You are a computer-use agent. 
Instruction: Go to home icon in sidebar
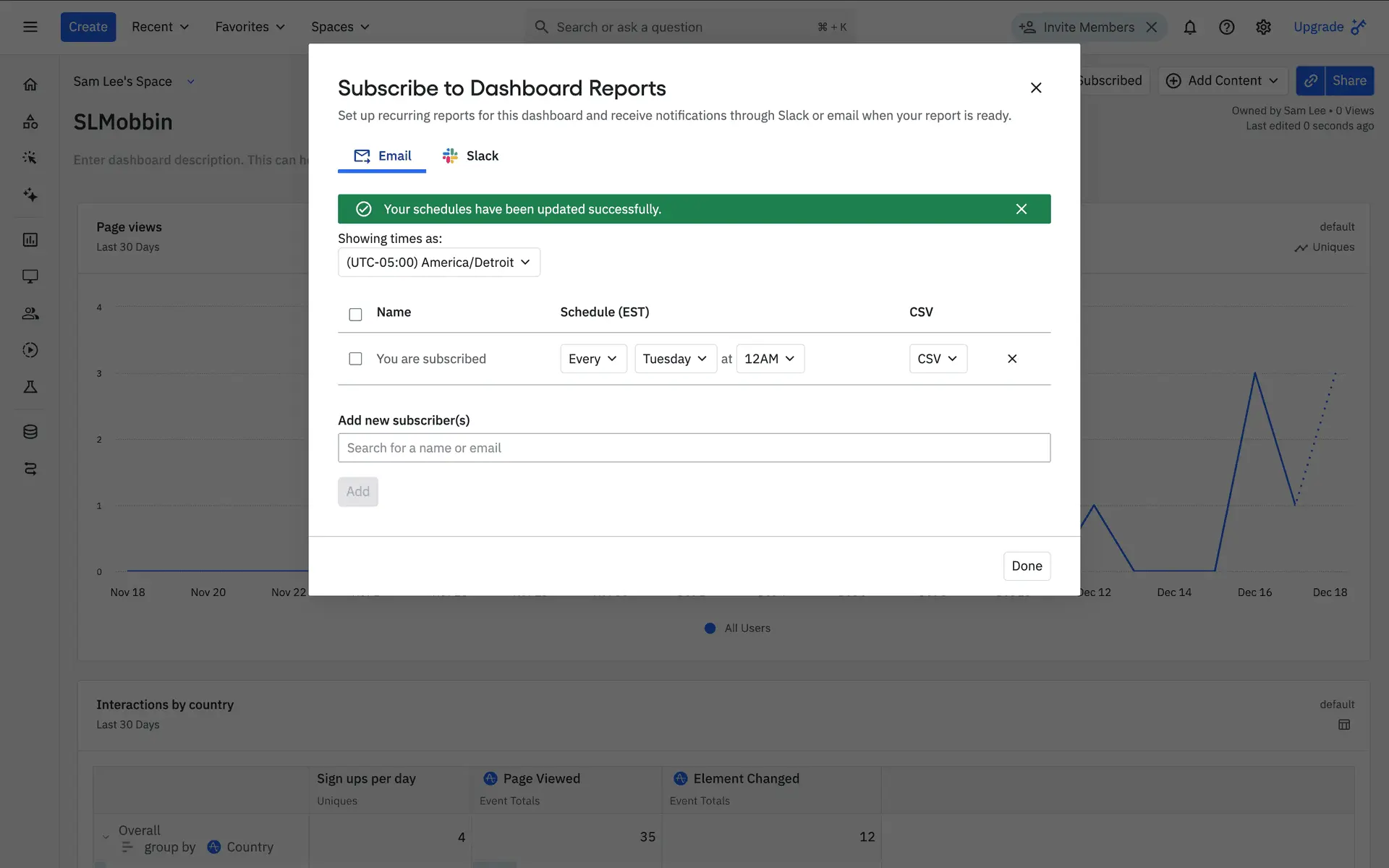pos(30,84)
